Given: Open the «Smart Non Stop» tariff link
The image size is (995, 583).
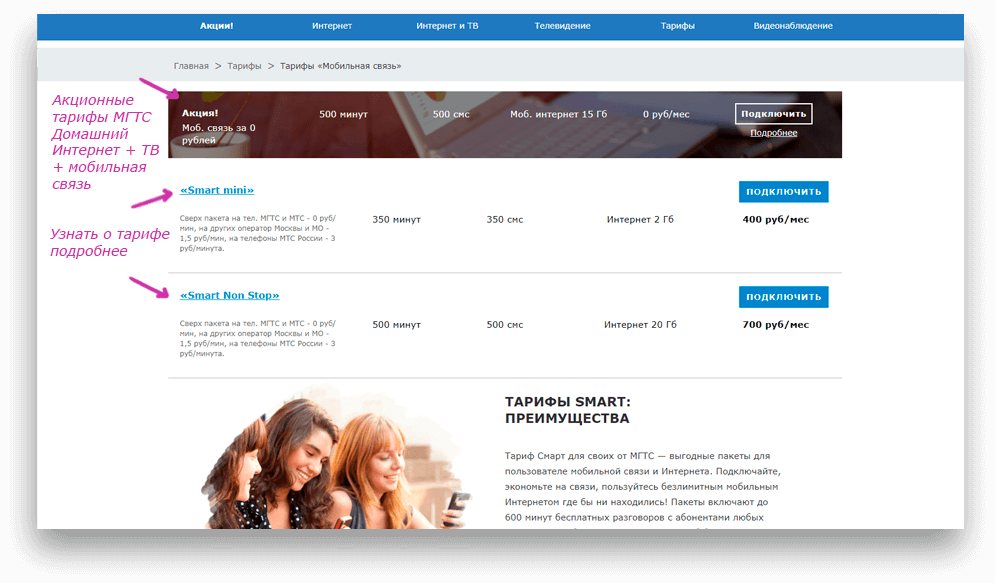Looking at the screenshot, I should point(229,295).
